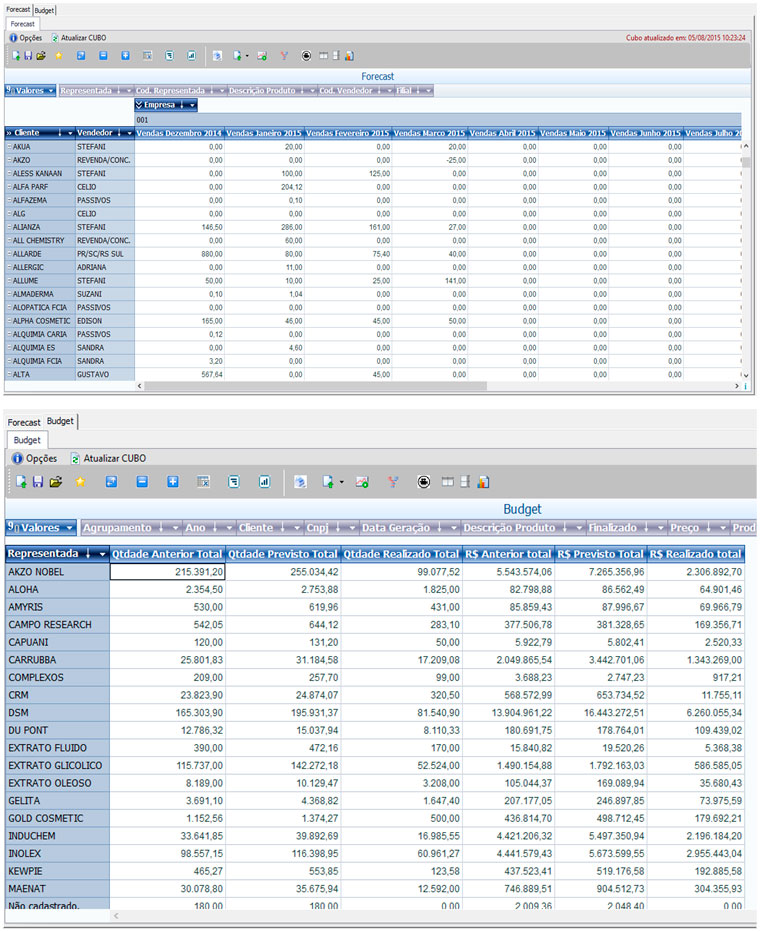Click the yellow star favorite icon in Budget toolbar
This screenshot has height=932, width=760.
point(80,482)
